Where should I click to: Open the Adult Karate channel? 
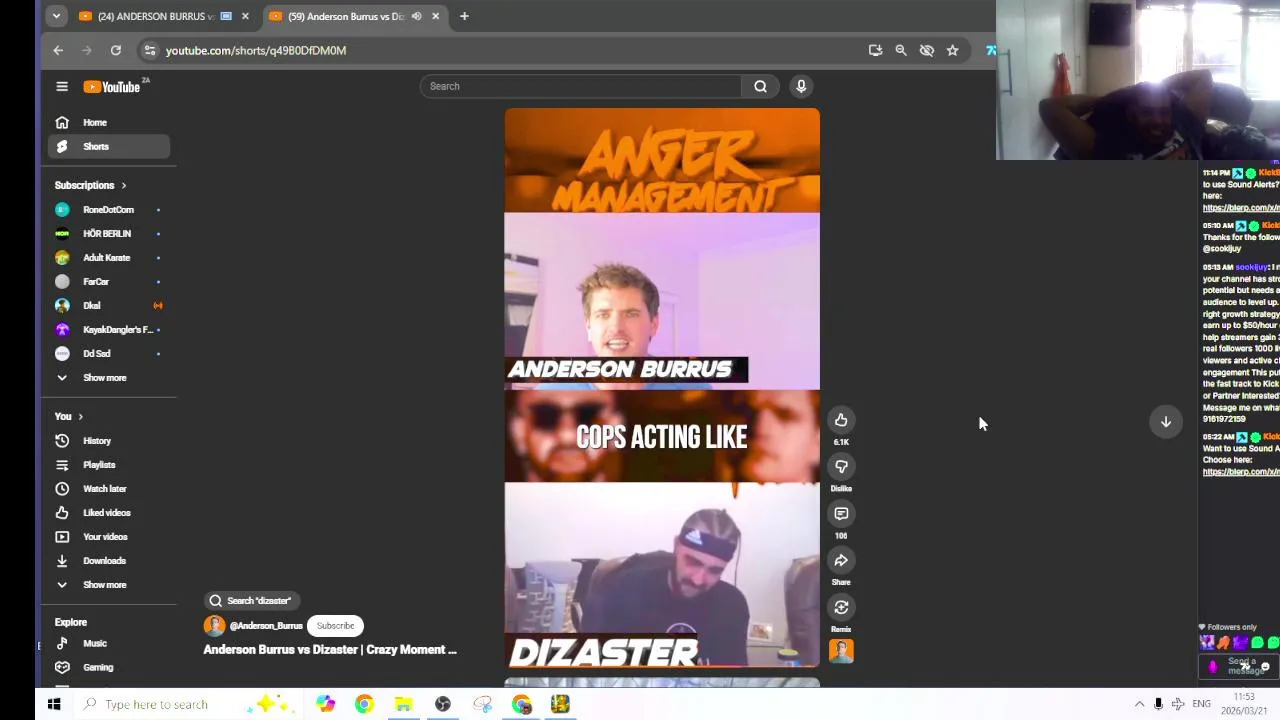pos(109,257)
